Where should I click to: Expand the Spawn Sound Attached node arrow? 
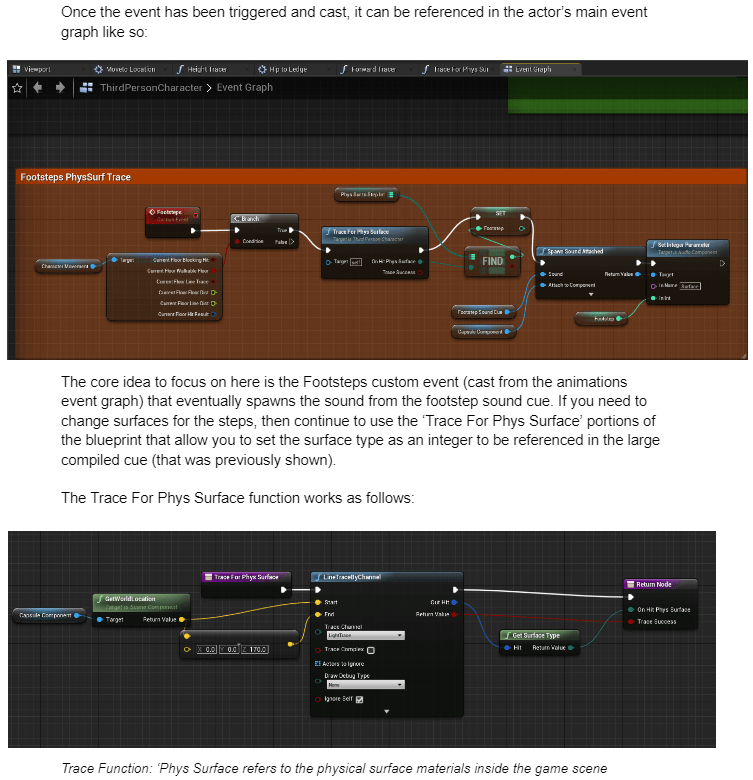[590, 295]
